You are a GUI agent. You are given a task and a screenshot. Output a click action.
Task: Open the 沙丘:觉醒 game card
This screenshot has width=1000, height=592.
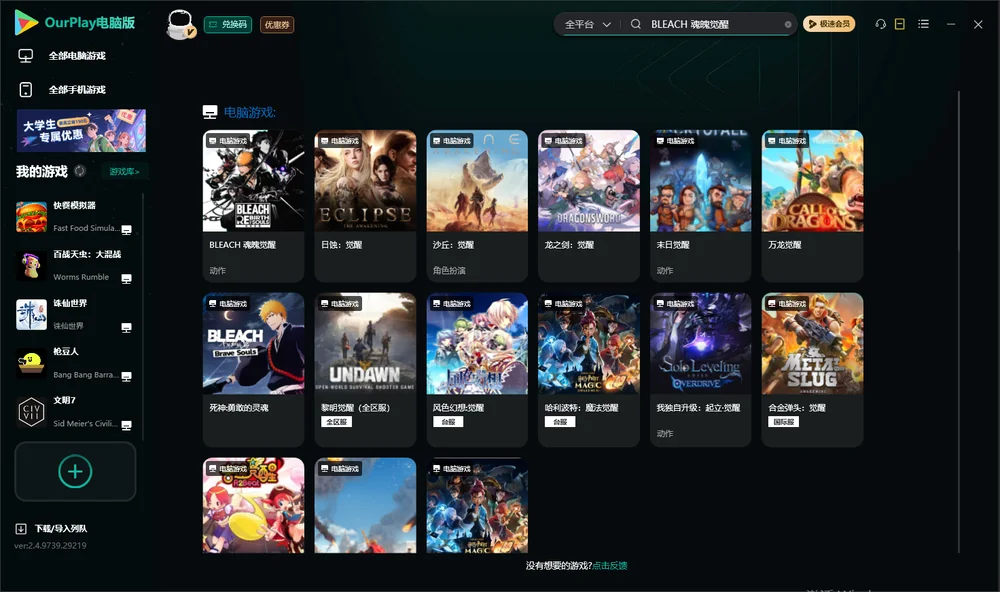(x=477, y=205)
